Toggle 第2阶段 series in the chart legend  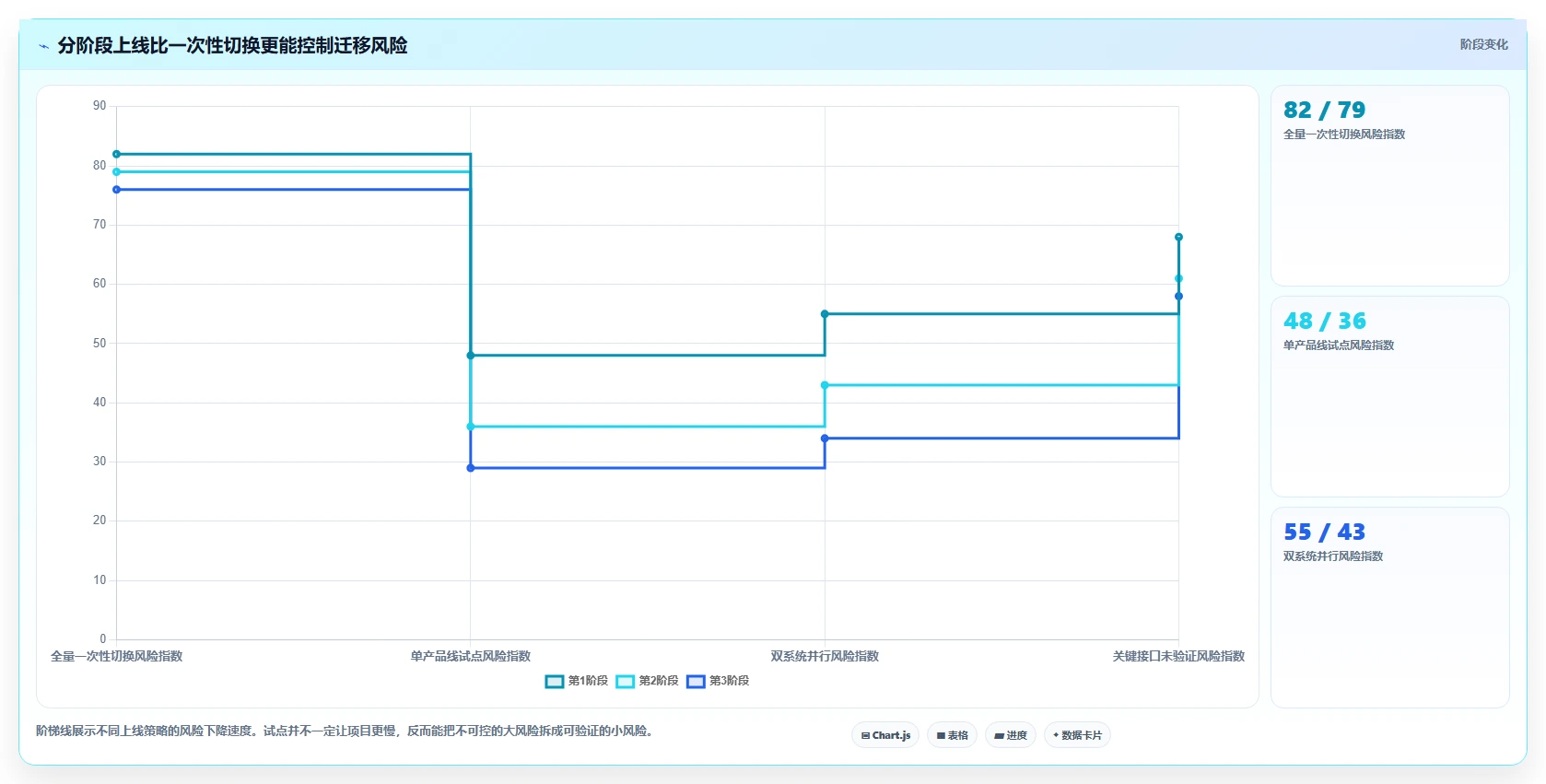(x=648, y=681)
